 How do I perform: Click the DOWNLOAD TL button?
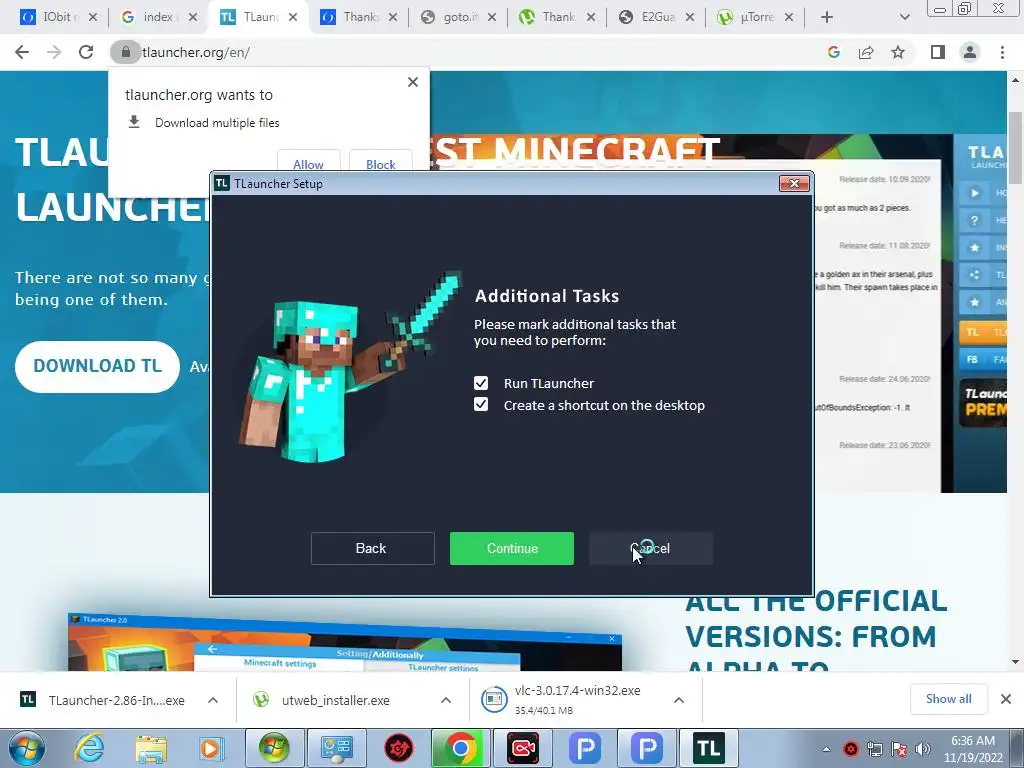97,366
